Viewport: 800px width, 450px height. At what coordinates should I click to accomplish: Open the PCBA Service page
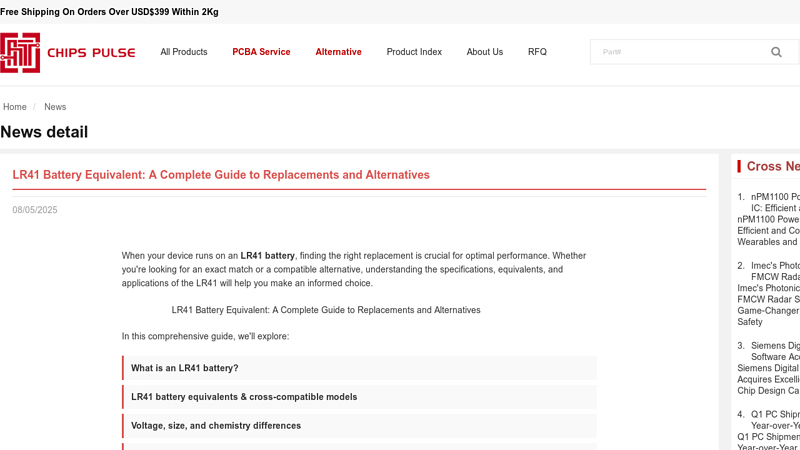261,52
